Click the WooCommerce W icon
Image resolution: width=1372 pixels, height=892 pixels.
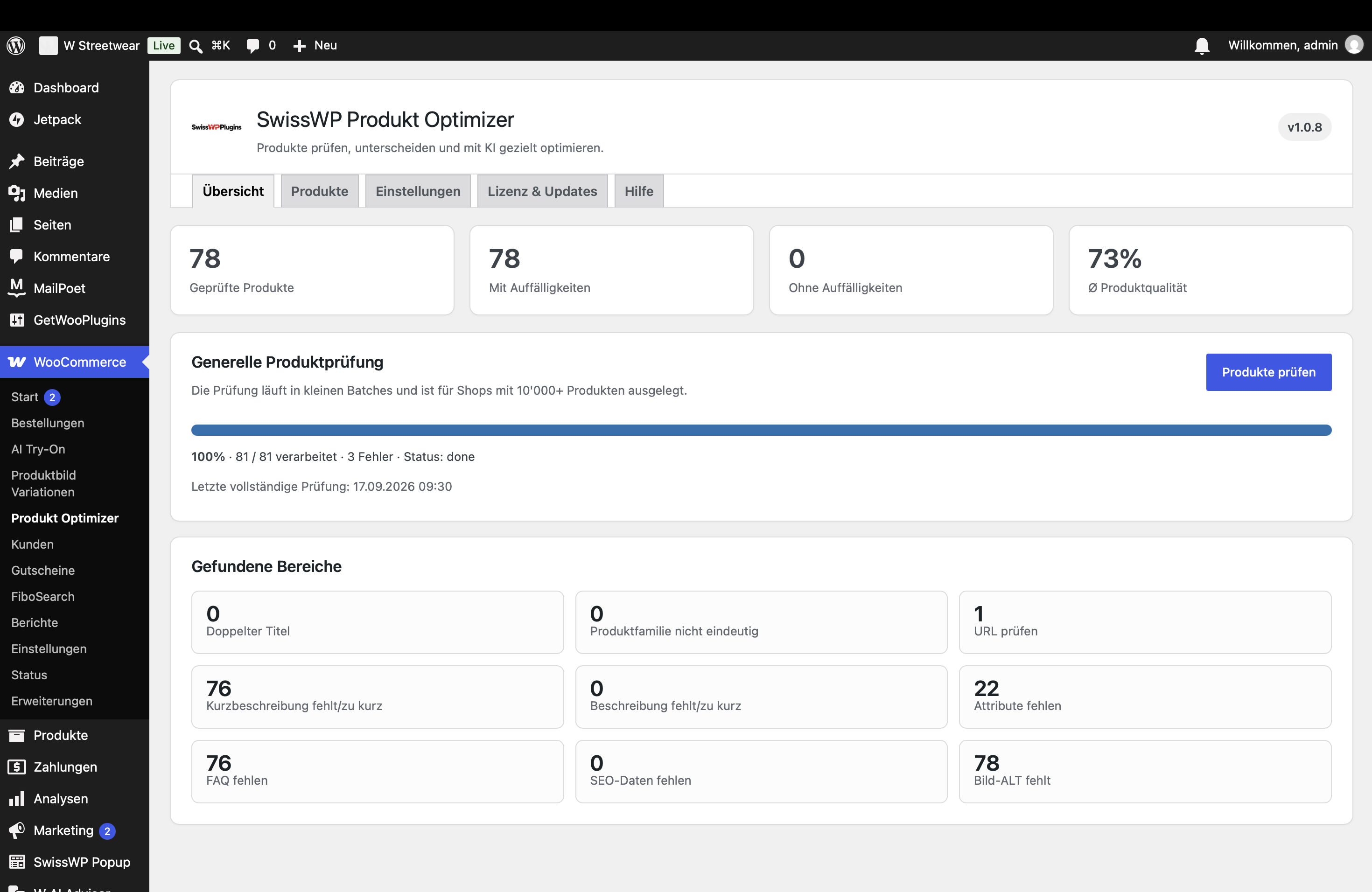coord(17,362)
